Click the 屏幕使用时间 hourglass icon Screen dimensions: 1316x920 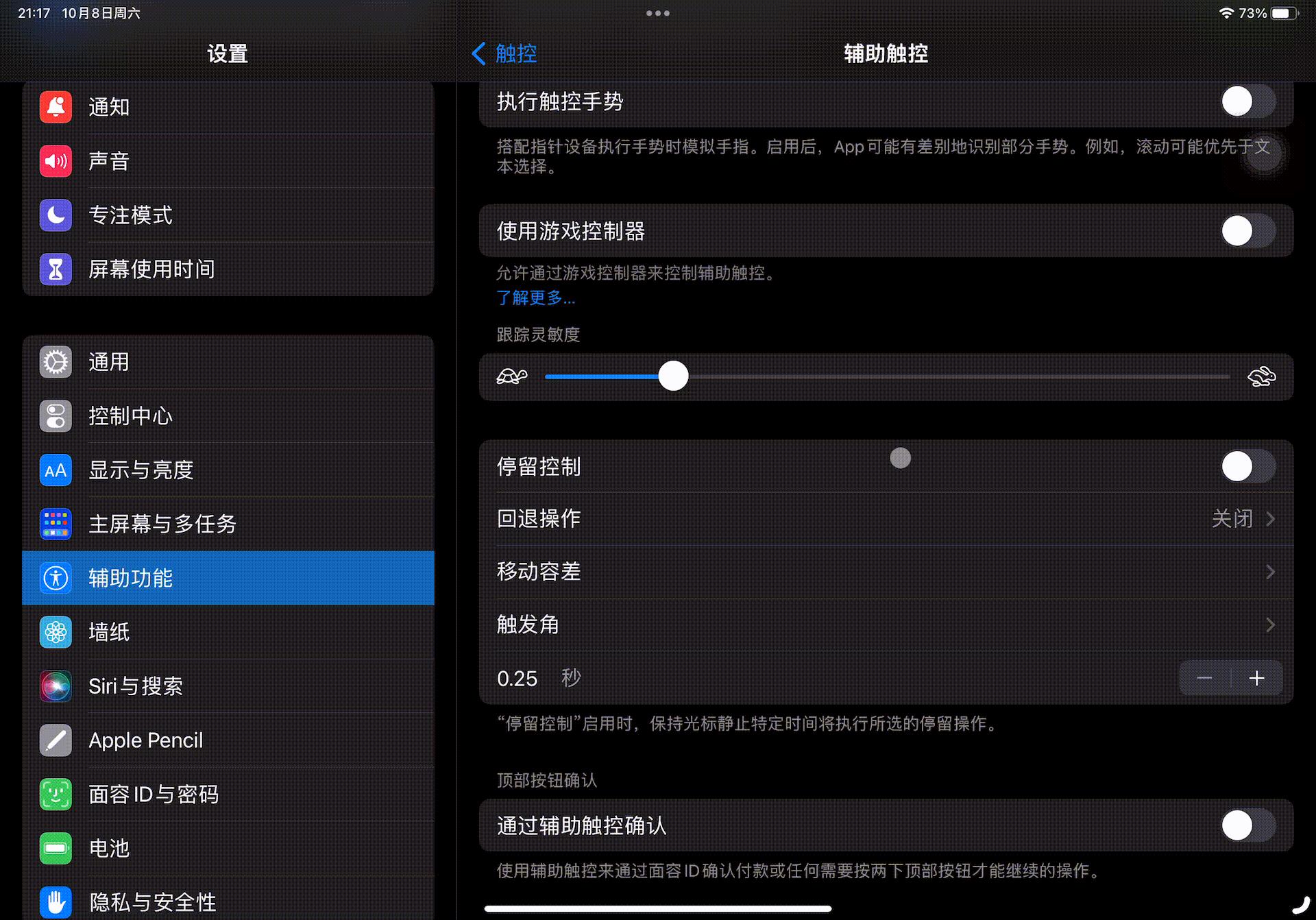click(x=56, y=269)
